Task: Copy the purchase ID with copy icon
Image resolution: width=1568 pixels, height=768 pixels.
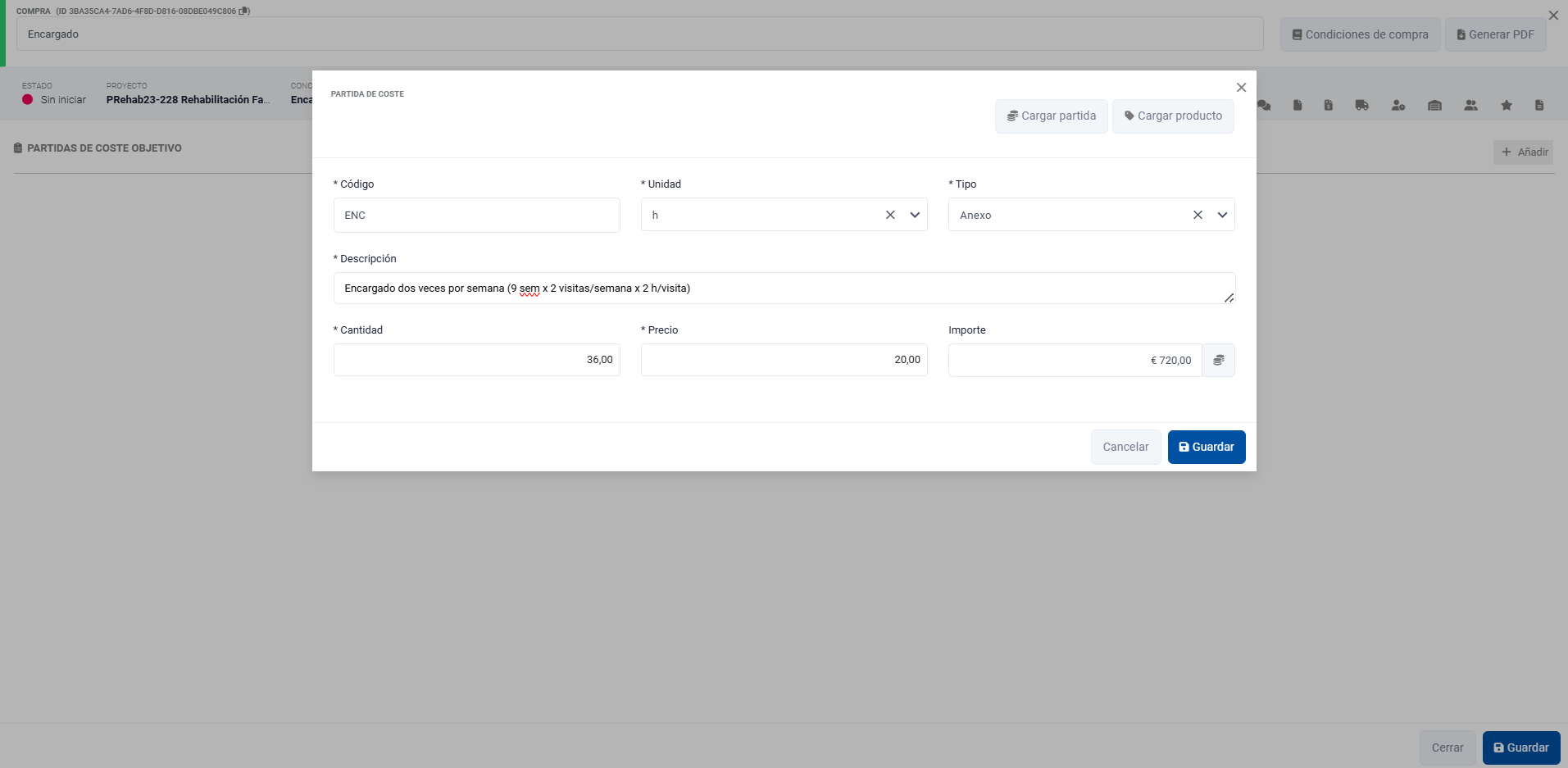Action: (x=243, y=11)
